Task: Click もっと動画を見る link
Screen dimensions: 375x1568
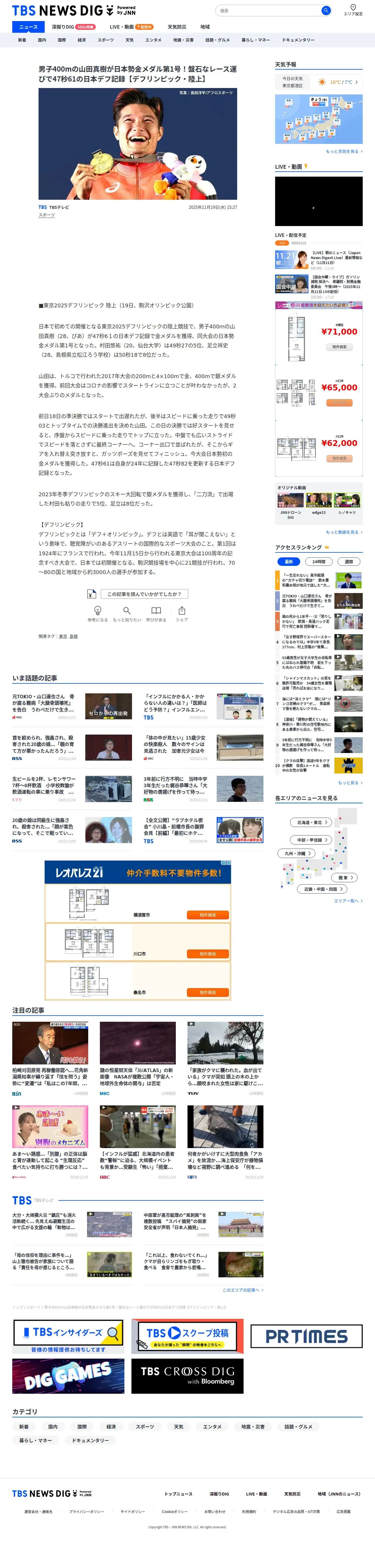Action: (x=344, y=532)
